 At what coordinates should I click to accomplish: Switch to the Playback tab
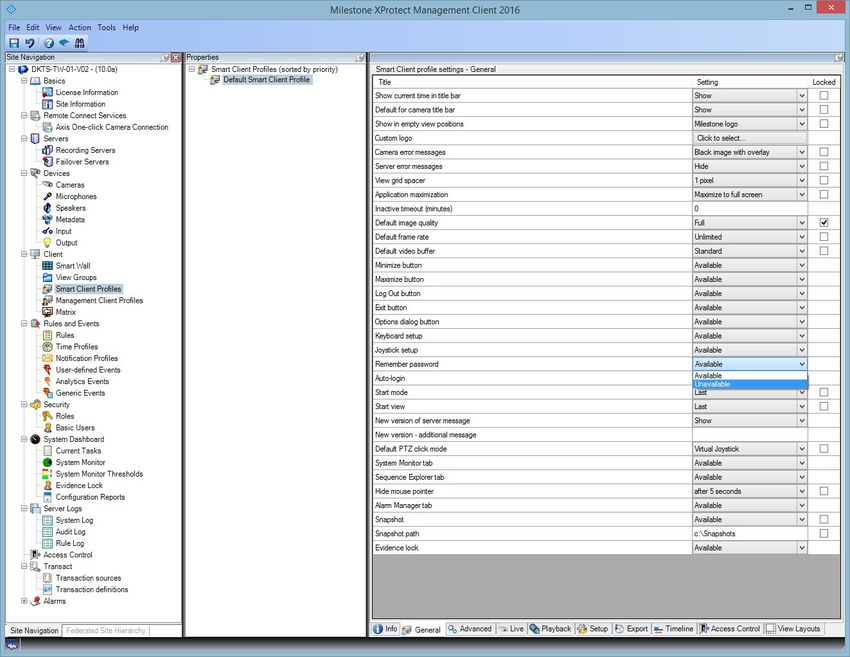[550, 629]
